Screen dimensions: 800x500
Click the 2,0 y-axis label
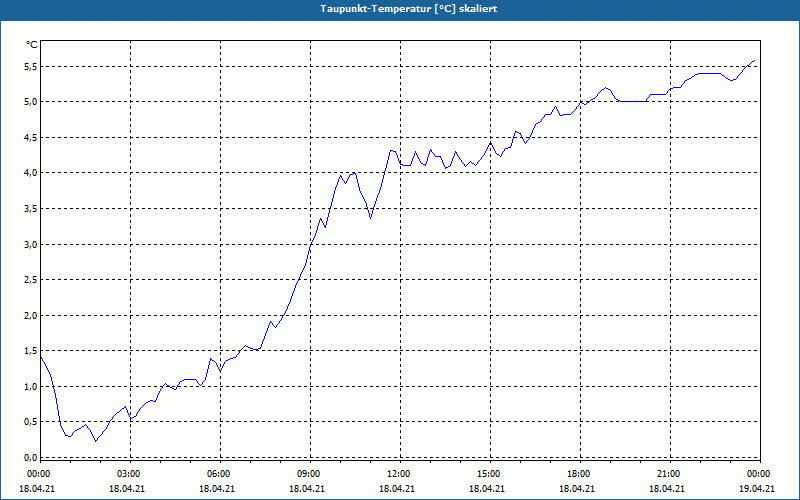(x=31, y=315)
